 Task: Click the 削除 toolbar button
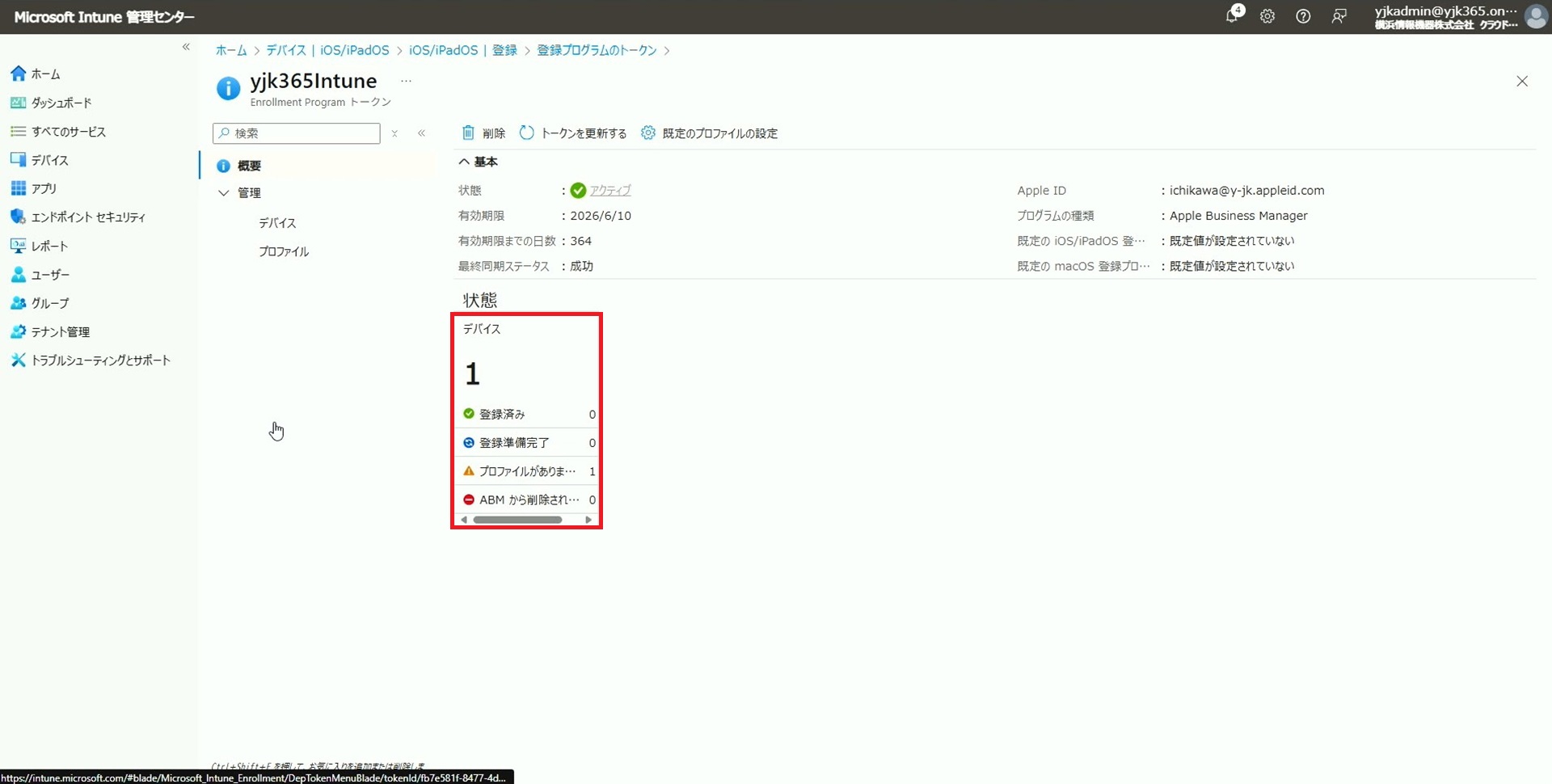tap(483, 133)
